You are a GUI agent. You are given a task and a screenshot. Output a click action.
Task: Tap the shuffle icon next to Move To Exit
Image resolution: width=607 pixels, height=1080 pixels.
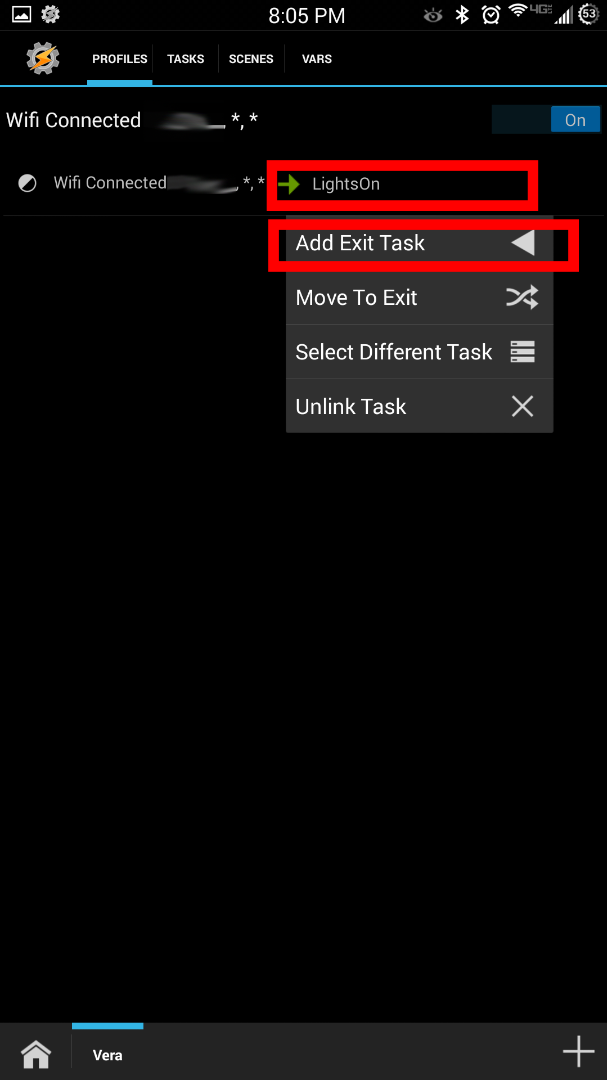(521, 297)
